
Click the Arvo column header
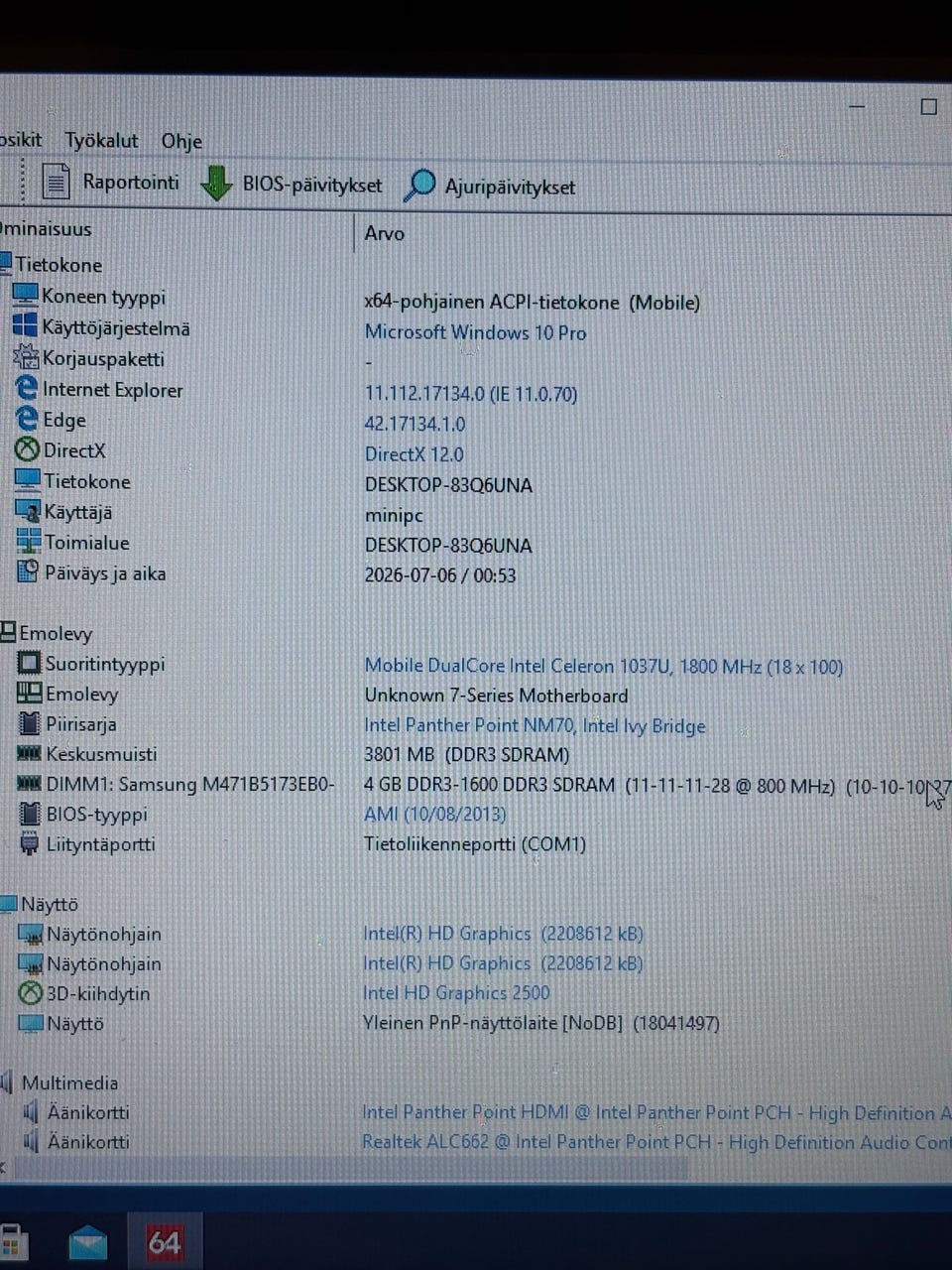tap(385, 233)
